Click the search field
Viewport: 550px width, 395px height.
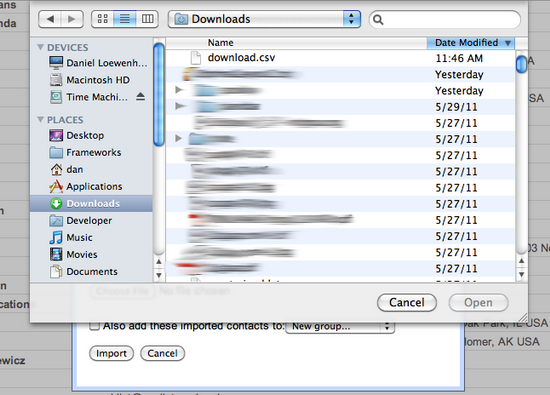(x=445, y=19)
